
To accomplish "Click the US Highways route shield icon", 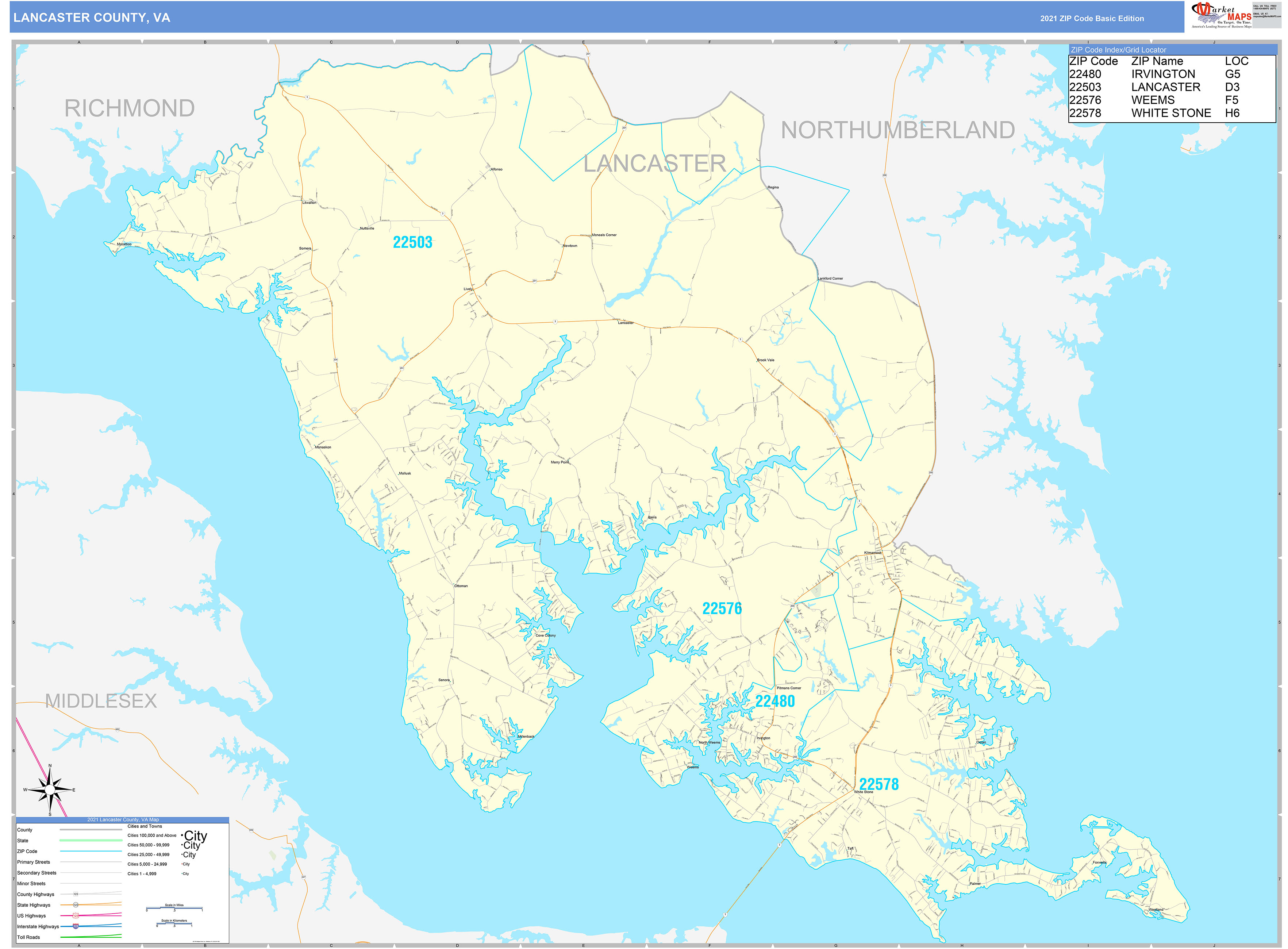I will [76, 916].
